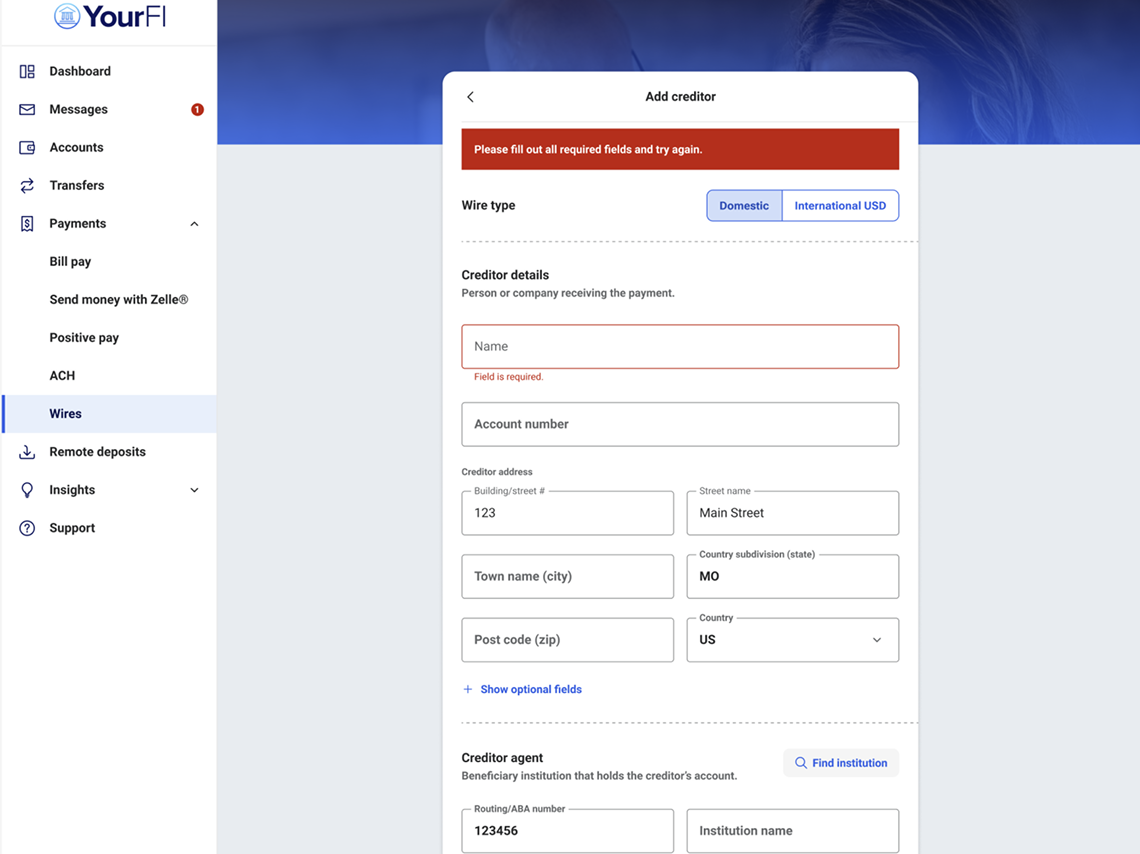The width and height of the screenshot is (1140, 854).
Task: Open Support via the question mark icon
Action: (27, 527)
